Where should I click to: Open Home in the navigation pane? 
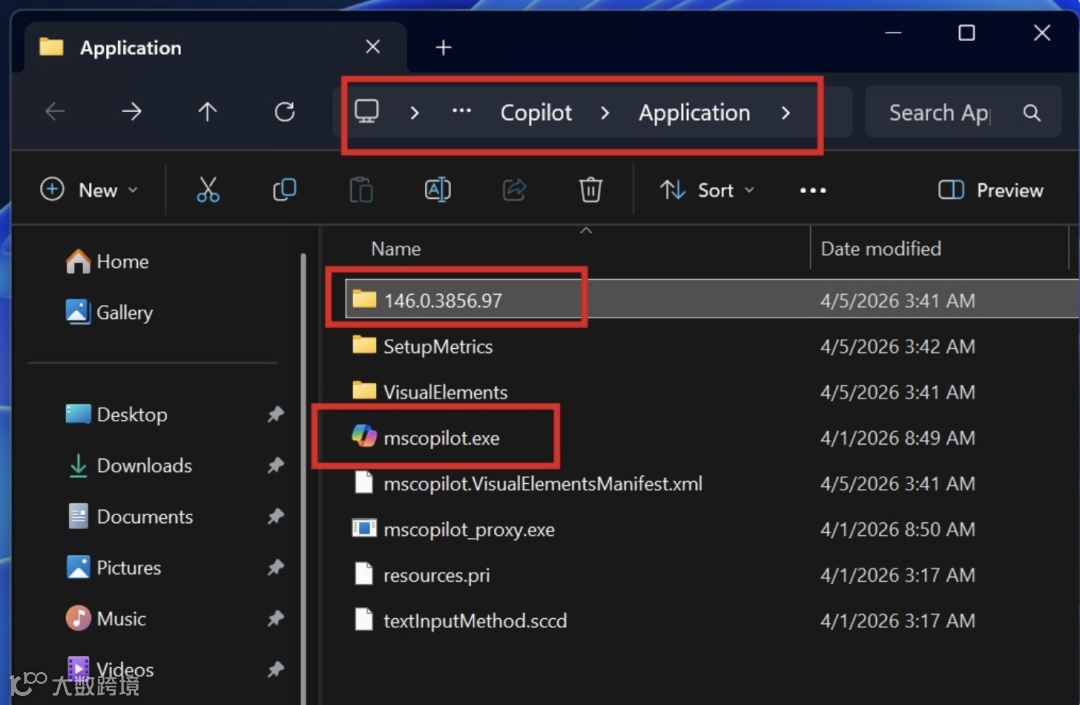(107, 262)
